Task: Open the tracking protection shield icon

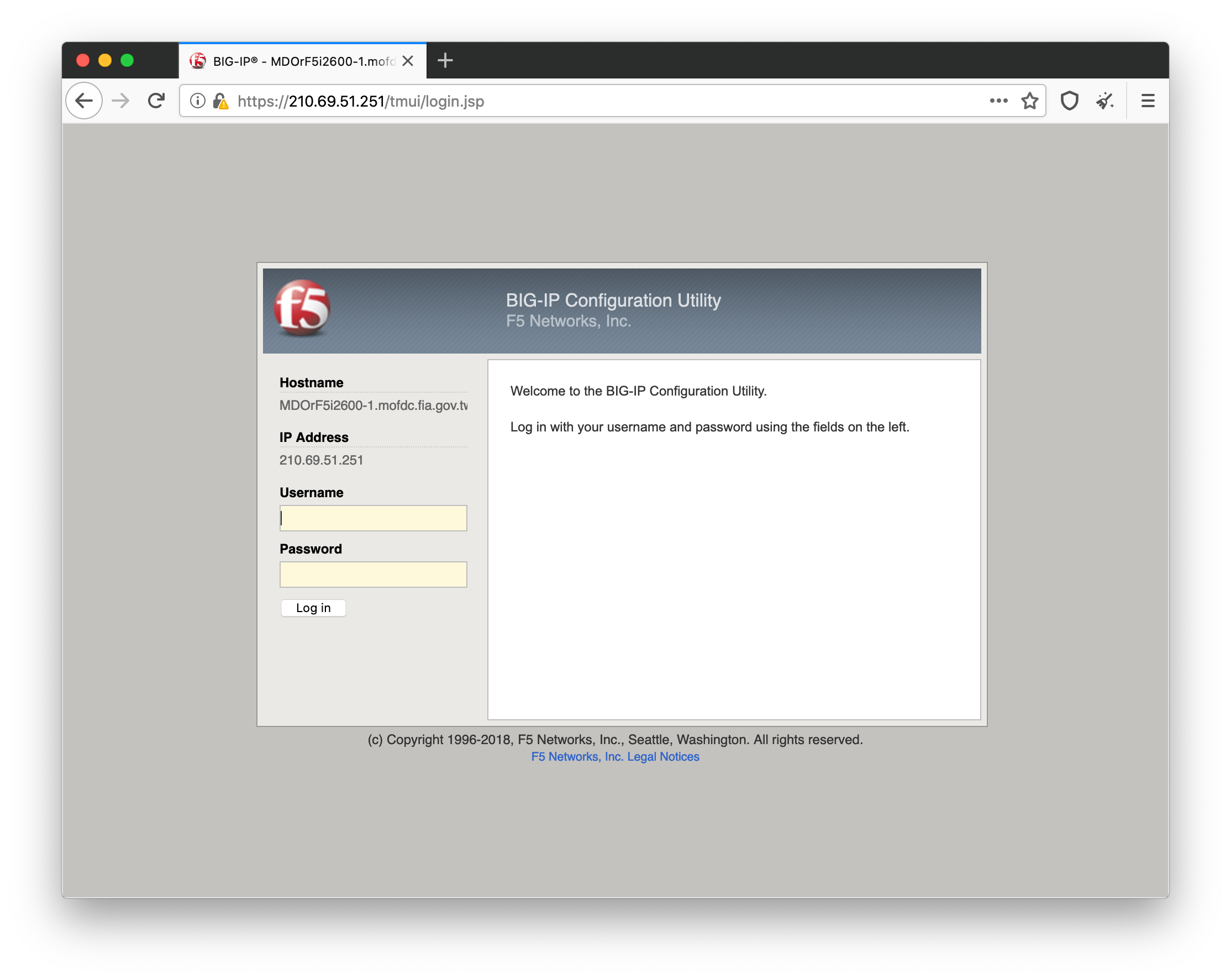Action: pos(1069,101)
